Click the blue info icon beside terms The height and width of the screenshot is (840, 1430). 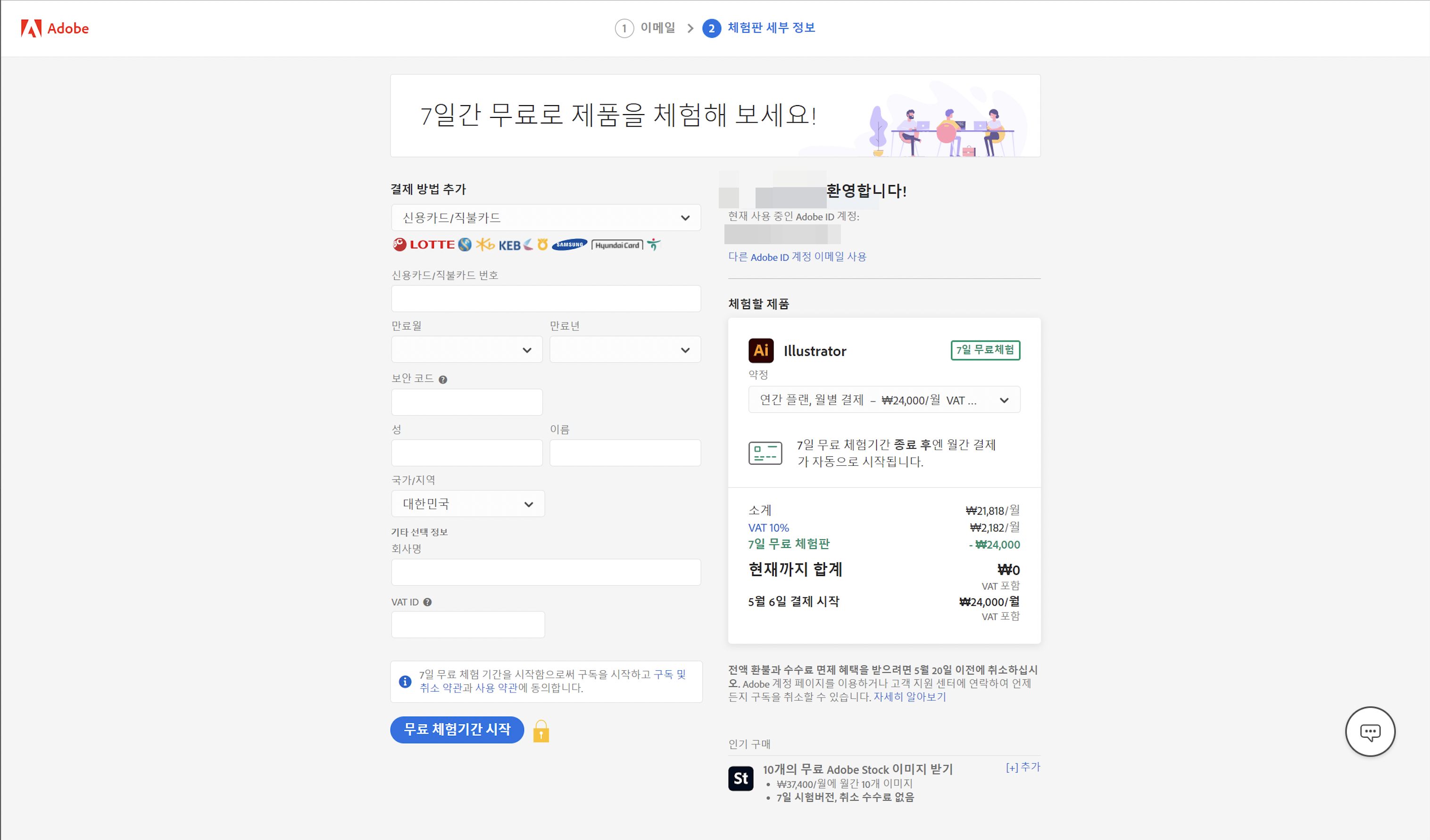pos(405,681)
